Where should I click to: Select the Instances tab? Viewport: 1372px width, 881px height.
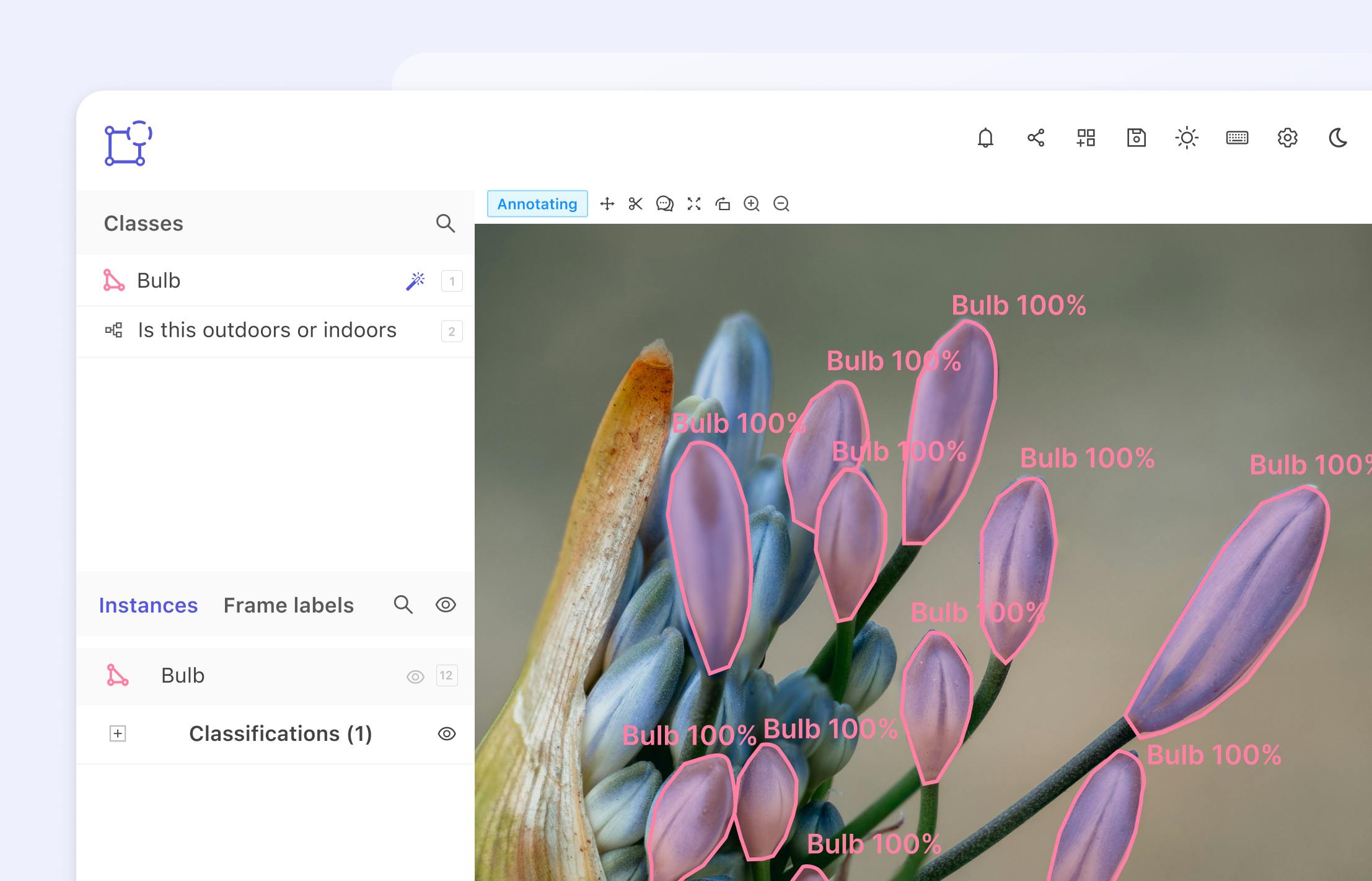point(149,605)
